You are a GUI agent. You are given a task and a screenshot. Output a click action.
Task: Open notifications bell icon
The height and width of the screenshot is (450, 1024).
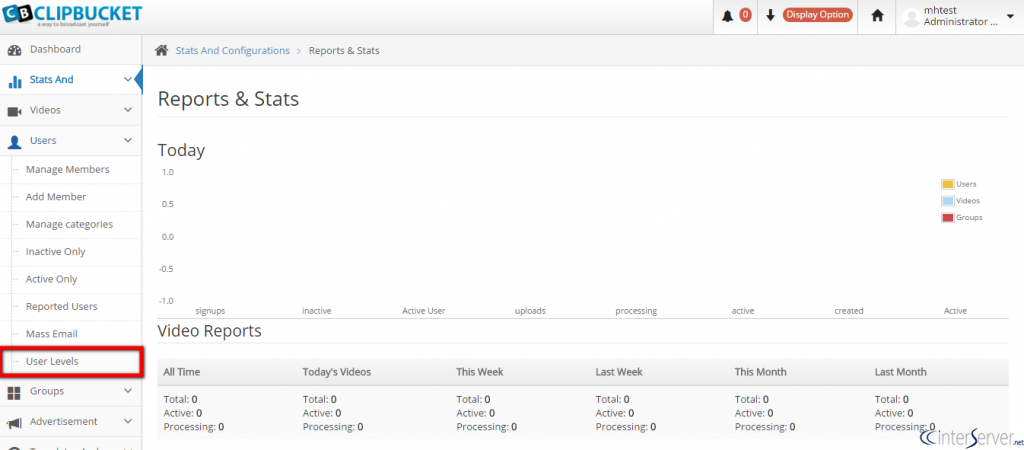(728, 16)
